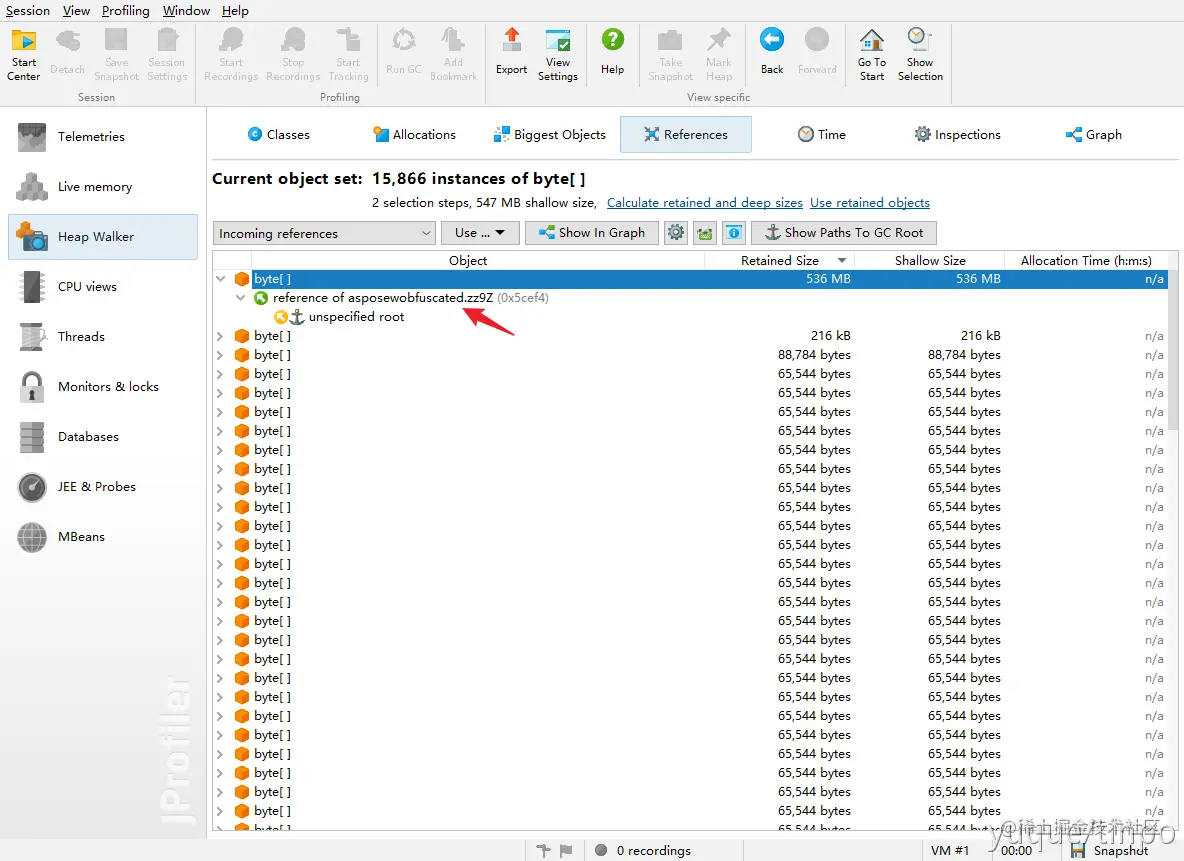Open JEE & Probes section

[103, 486]
